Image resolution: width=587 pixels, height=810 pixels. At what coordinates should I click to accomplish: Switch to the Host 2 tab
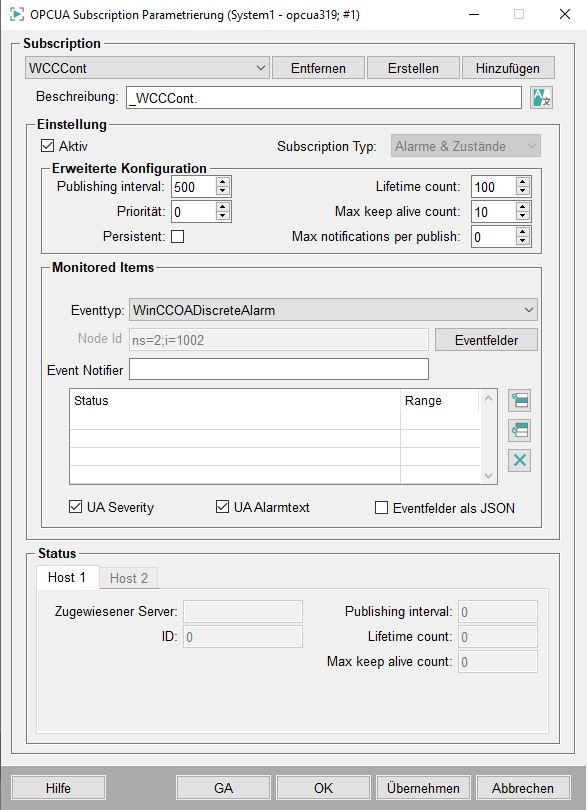(x=129, y=578)
